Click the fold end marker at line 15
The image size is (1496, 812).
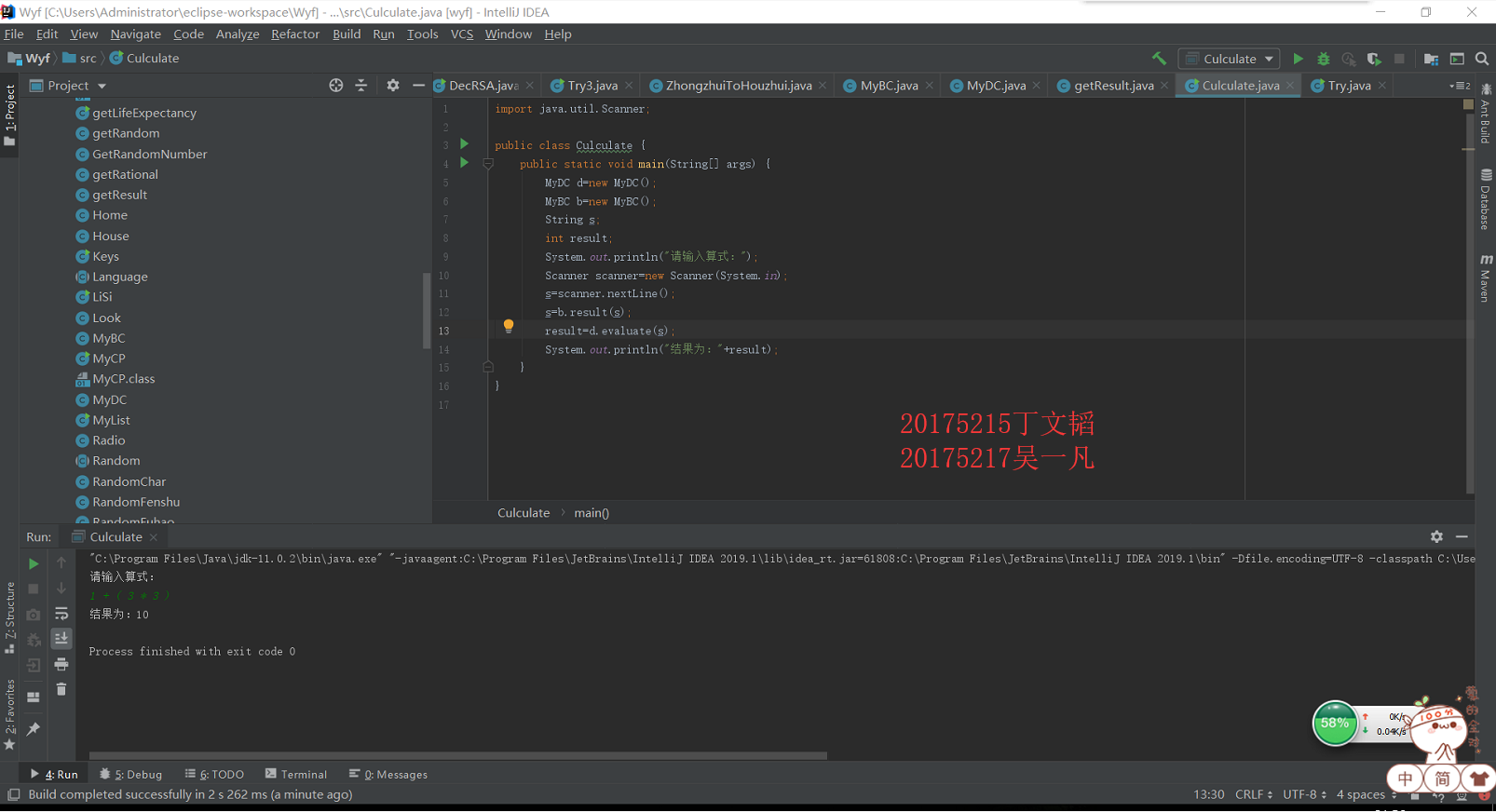coord(487,368)
